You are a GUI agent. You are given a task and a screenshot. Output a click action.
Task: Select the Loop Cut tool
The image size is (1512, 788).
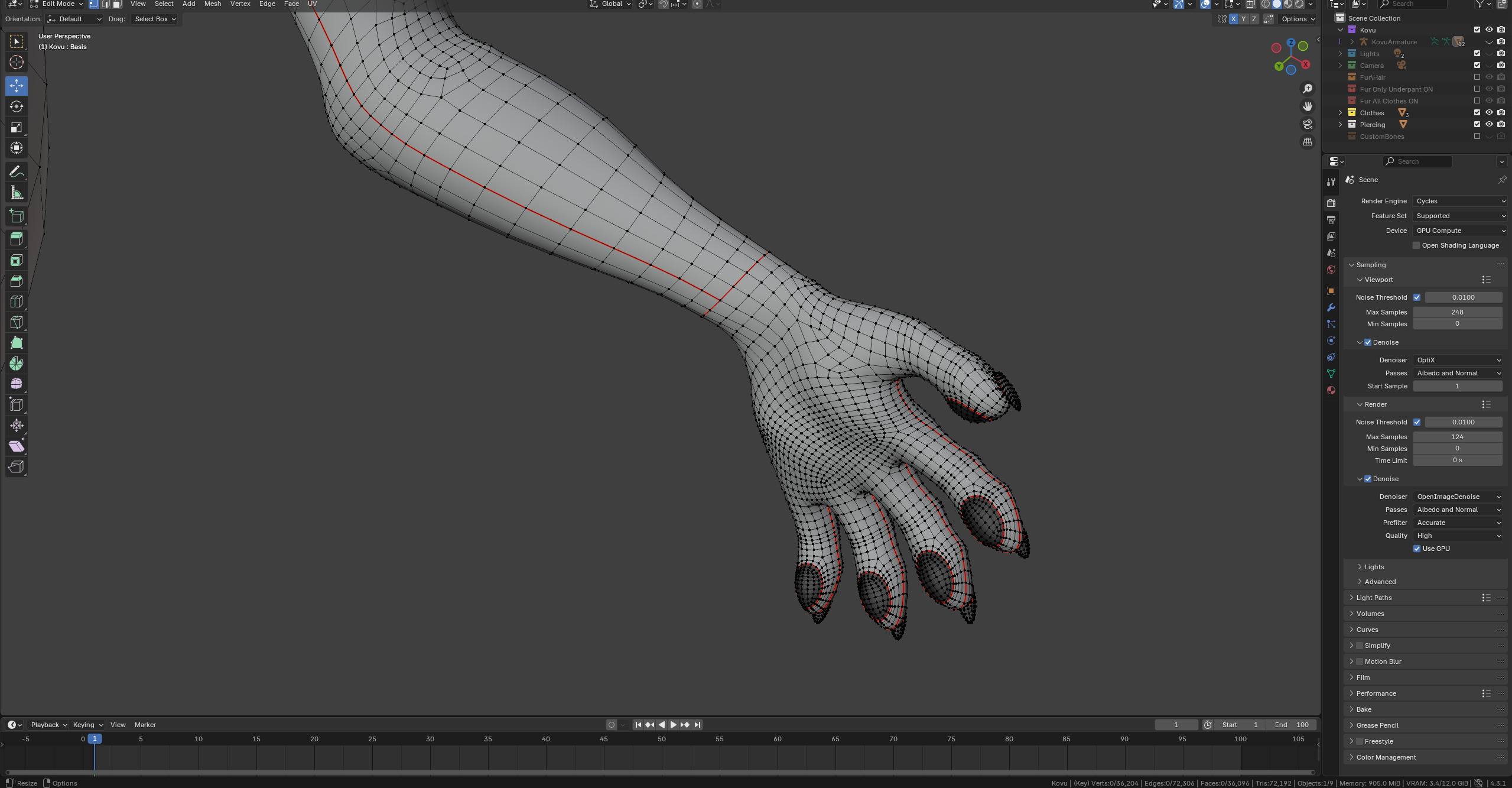[x=17, y=301]
